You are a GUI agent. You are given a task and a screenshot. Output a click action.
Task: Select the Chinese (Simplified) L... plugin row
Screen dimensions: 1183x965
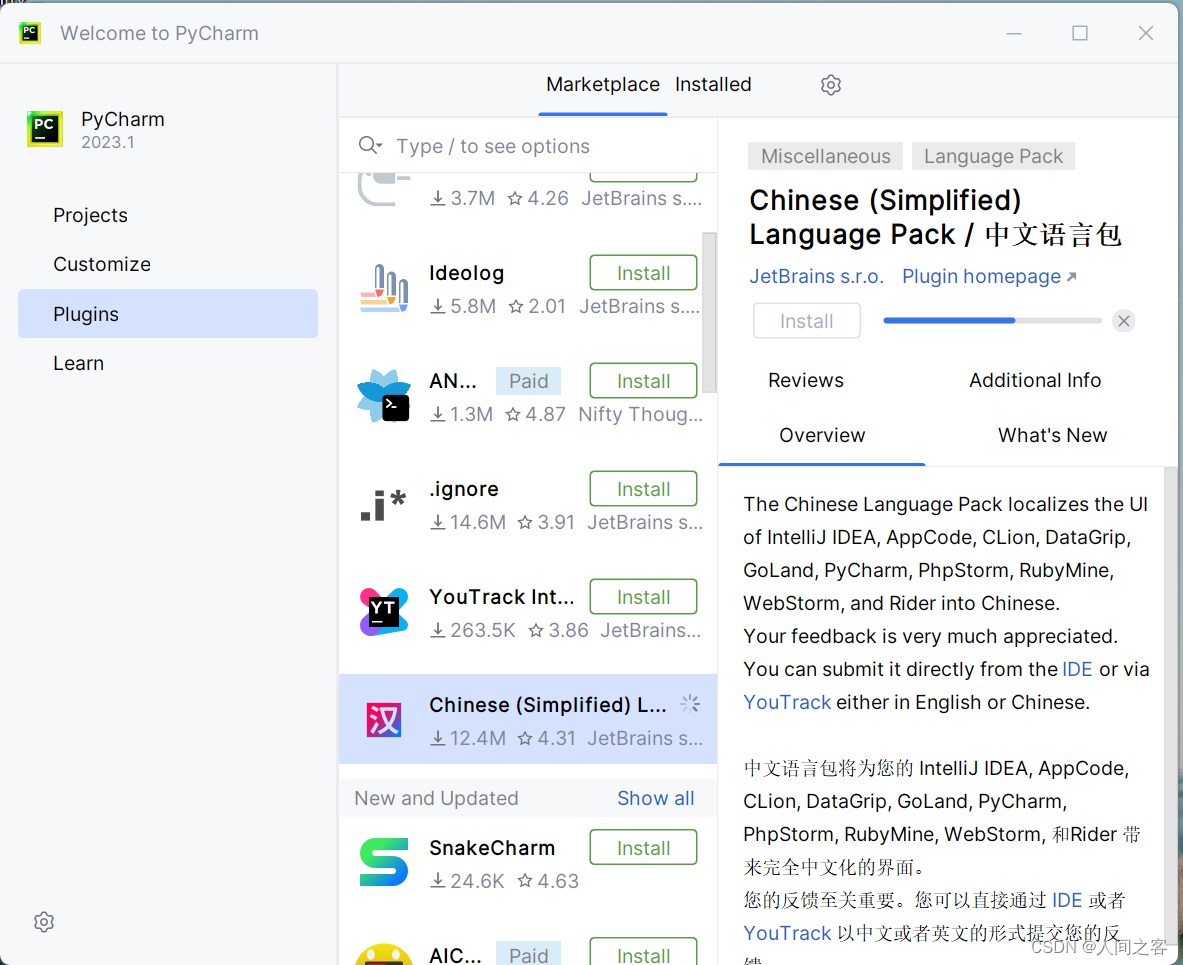pyautogui.click(x=527, y=719)
